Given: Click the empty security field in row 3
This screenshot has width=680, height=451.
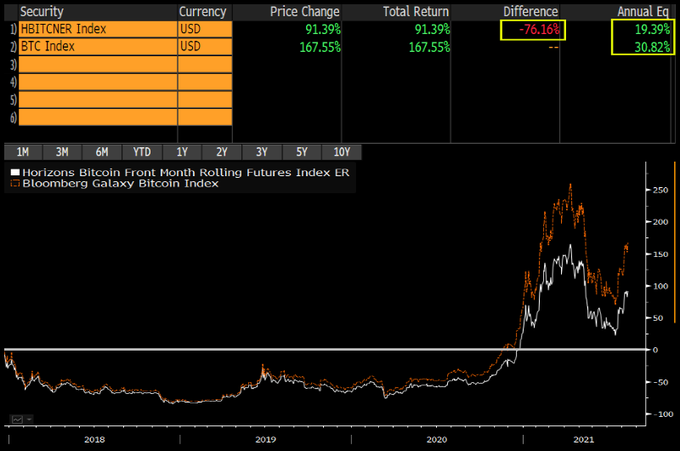Looking at the screenshot, I should coord(97,65).
